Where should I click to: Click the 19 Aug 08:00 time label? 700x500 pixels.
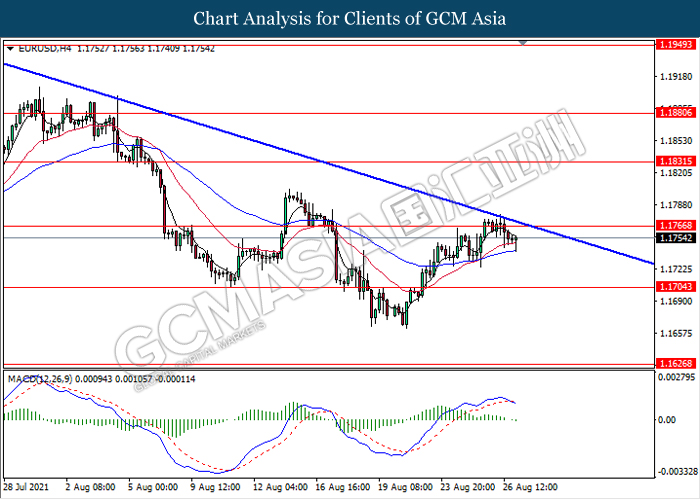click(405, 486)
